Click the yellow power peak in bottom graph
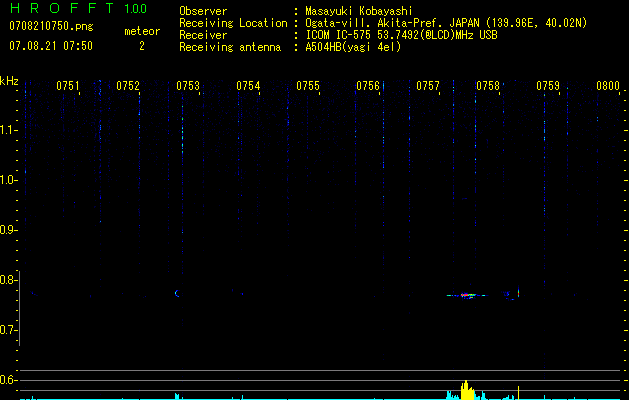This screenshot has height=400, width=629. coord(466,390)
